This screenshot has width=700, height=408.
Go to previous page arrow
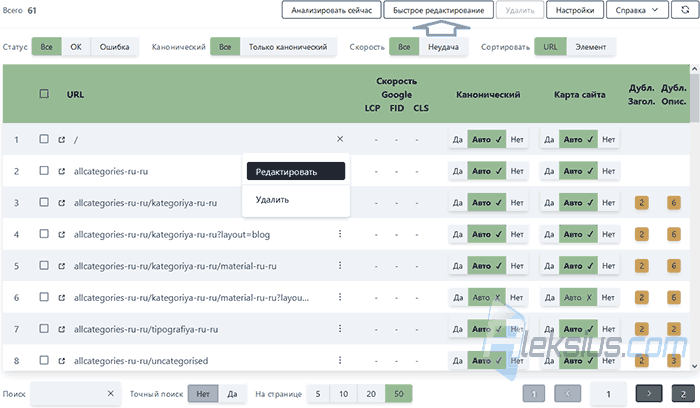click(568, 393)
